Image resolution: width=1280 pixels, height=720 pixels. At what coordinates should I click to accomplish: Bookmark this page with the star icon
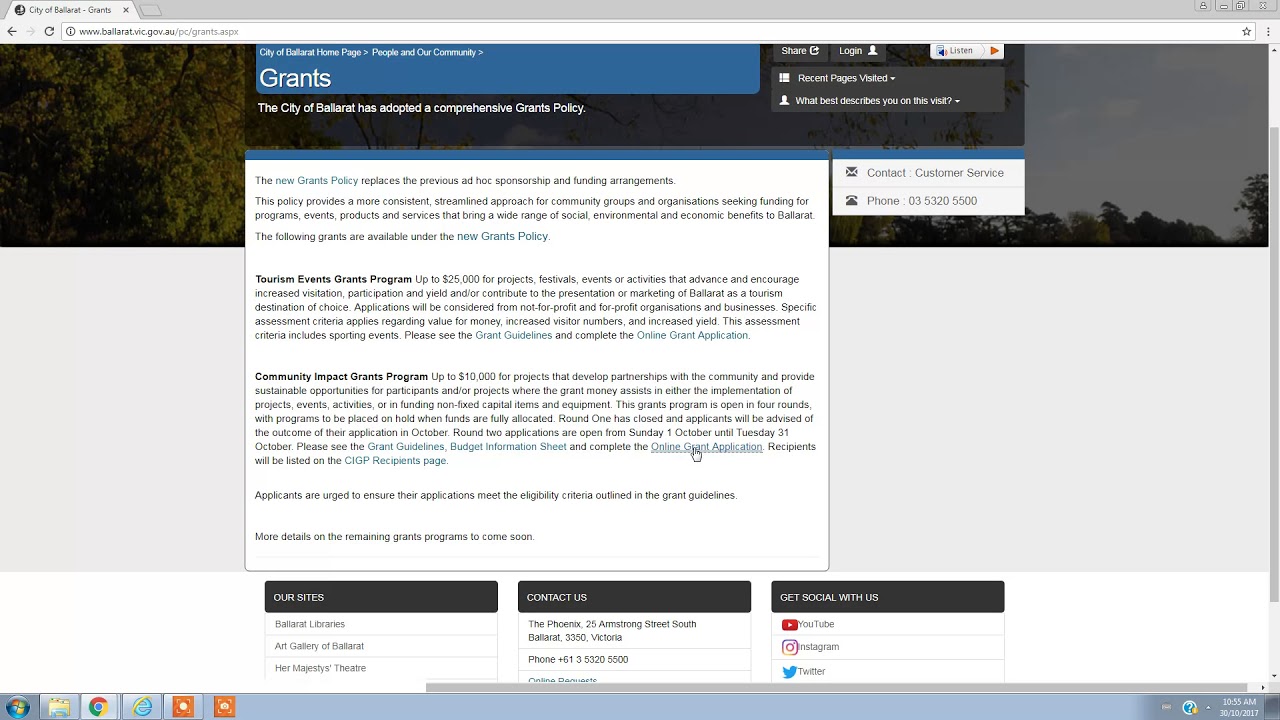(x=1247, y=31)
